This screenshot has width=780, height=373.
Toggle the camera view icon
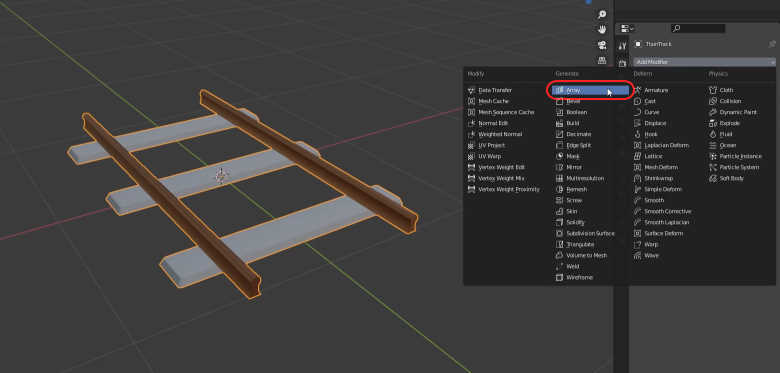(x=602, y=45)
